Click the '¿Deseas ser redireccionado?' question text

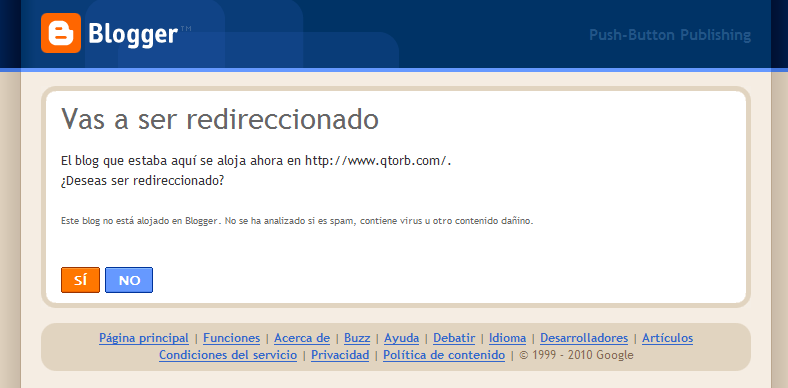[143, 181]
